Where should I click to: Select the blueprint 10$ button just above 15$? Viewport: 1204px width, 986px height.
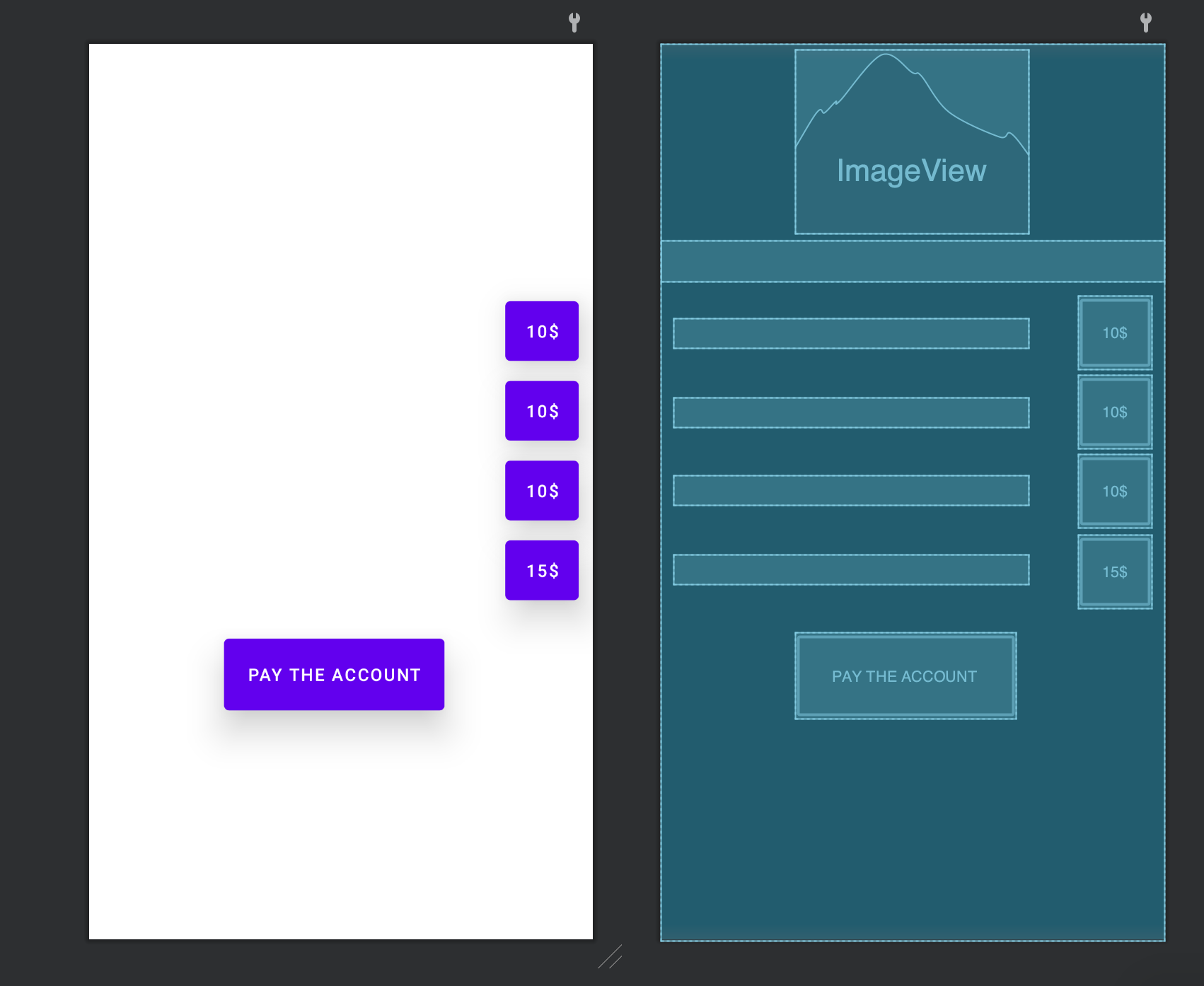(1115, 491)
